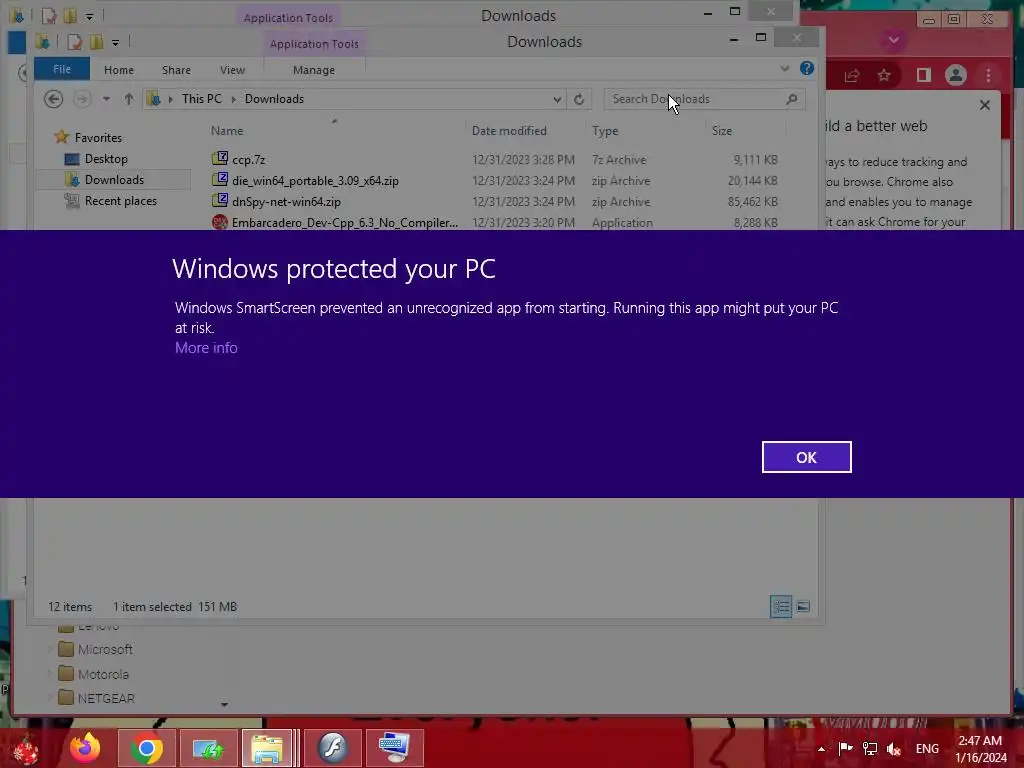Go up one folder level
The width and height of the screenshot is (1024, 768).
click(x=129, y=99)
